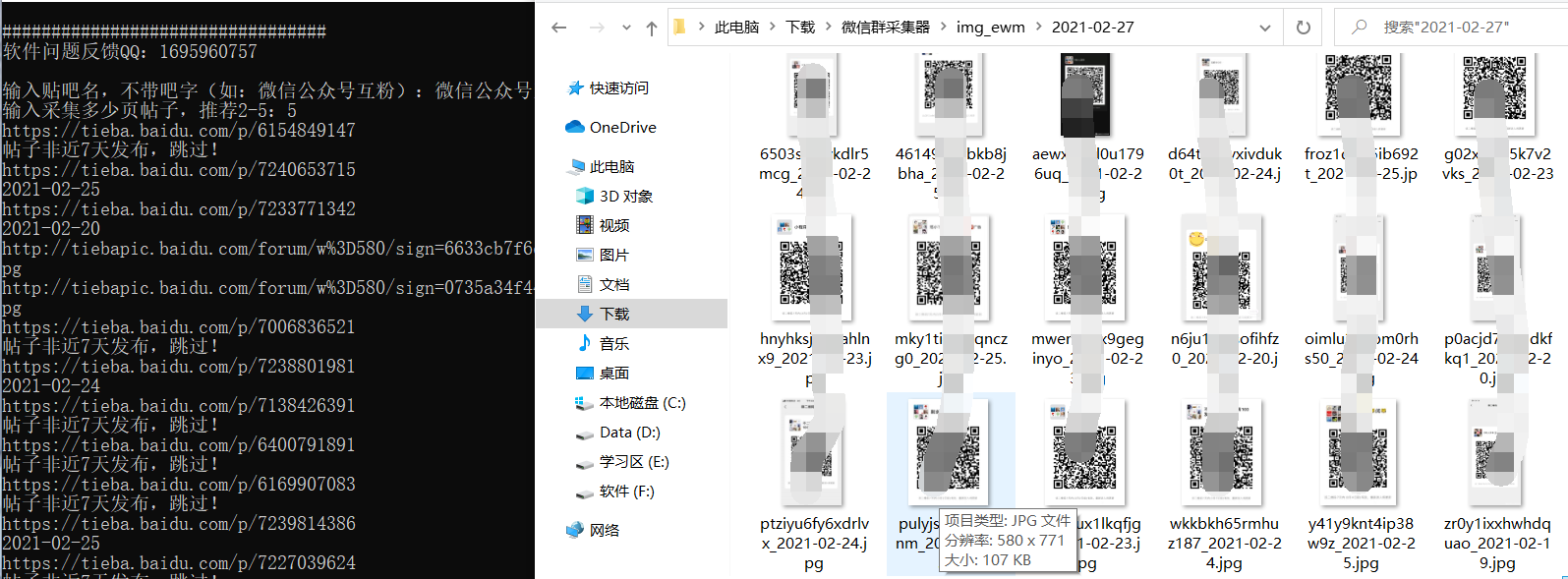Click console URL ending 7006836521

click(x=178, y=327)
